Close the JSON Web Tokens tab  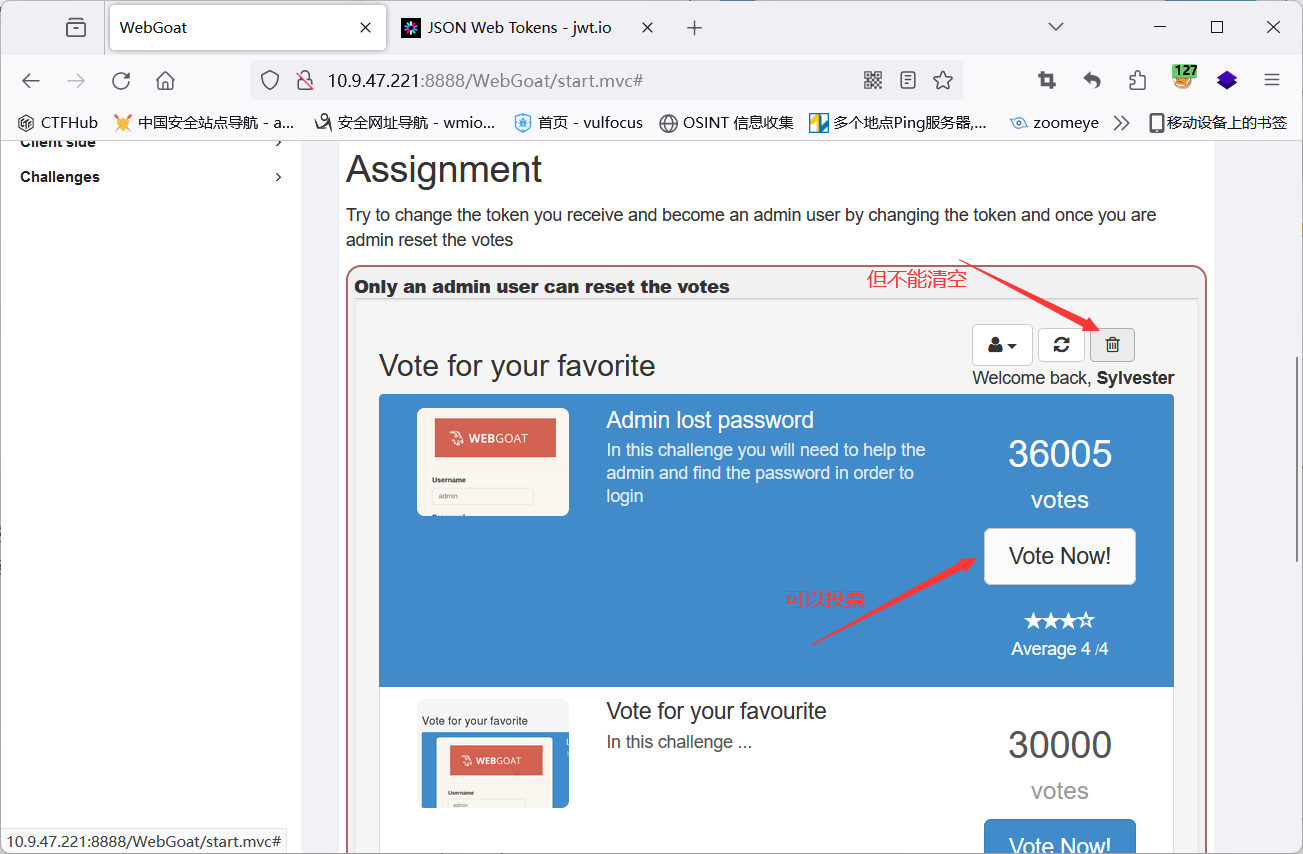[x=647, y=28]
